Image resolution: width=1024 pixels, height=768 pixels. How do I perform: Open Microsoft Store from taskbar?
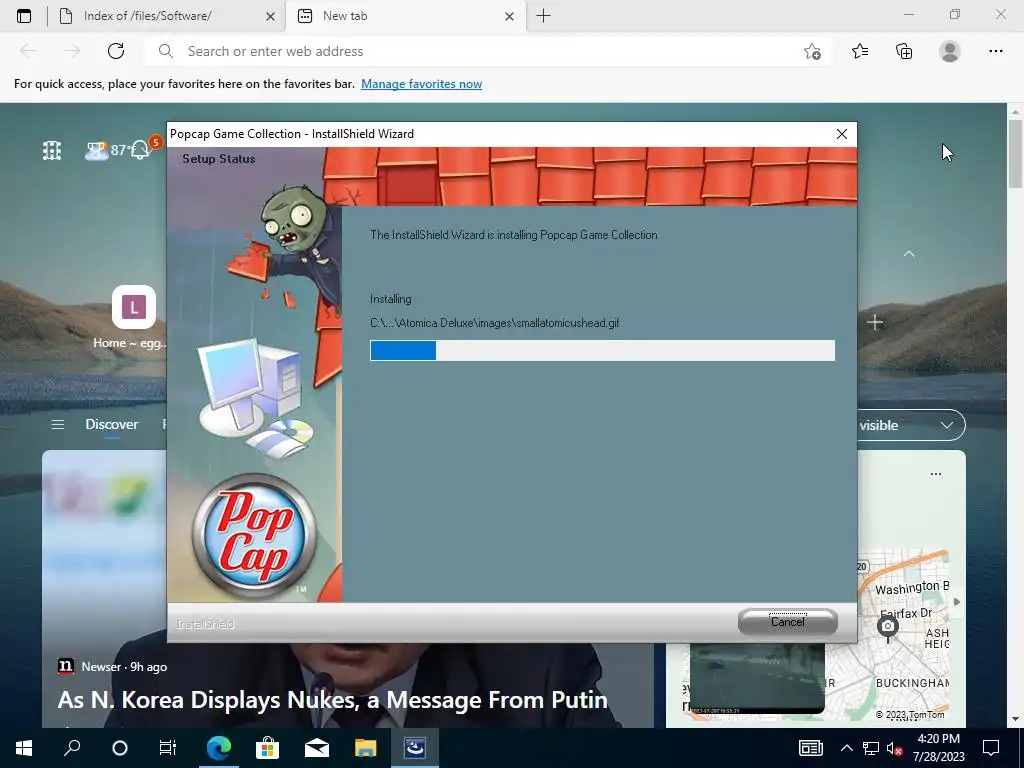[267, 748]
